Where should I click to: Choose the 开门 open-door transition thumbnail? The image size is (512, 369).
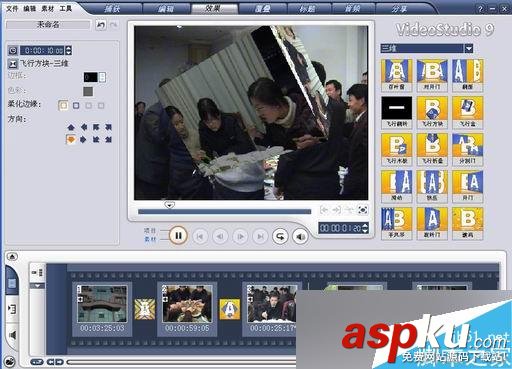point(468,186)
